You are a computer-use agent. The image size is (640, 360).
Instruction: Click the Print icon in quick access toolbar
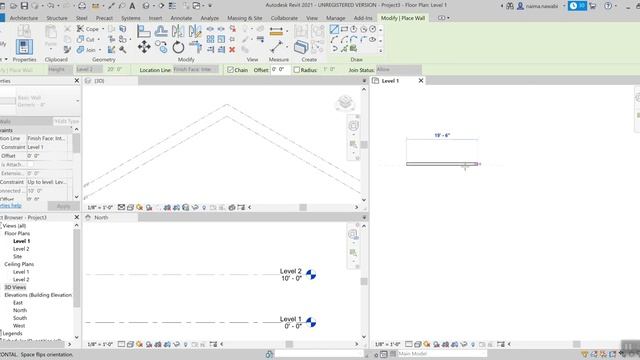point(82,6)
